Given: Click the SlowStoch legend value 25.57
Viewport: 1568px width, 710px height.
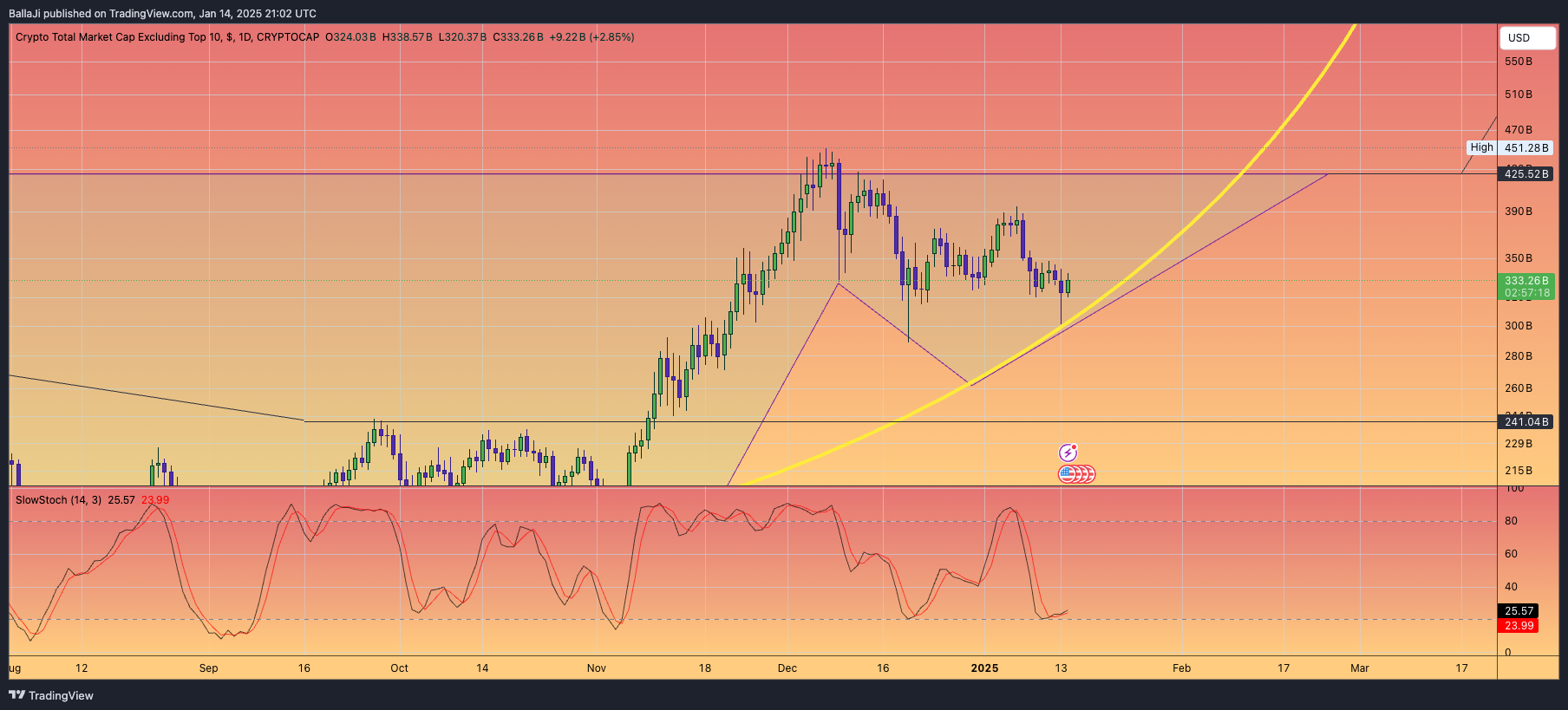Looking at the screenshot, I should [x=121, y=500].
